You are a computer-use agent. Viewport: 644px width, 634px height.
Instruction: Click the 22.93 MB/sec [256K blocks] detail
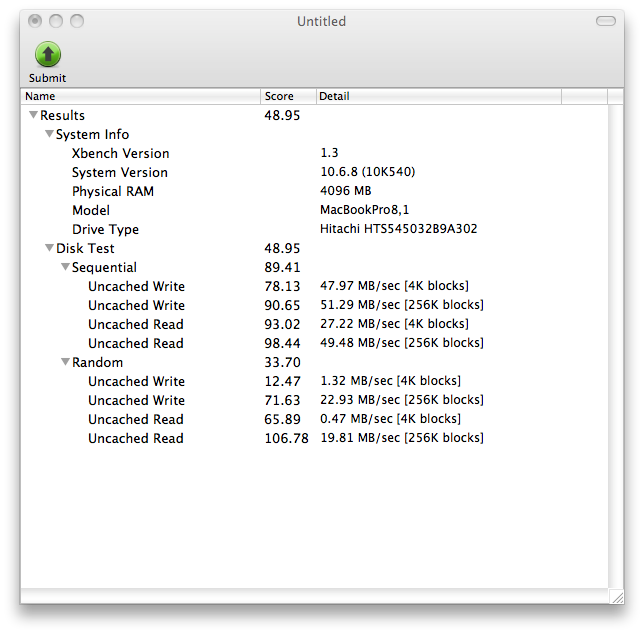[402, 400]
